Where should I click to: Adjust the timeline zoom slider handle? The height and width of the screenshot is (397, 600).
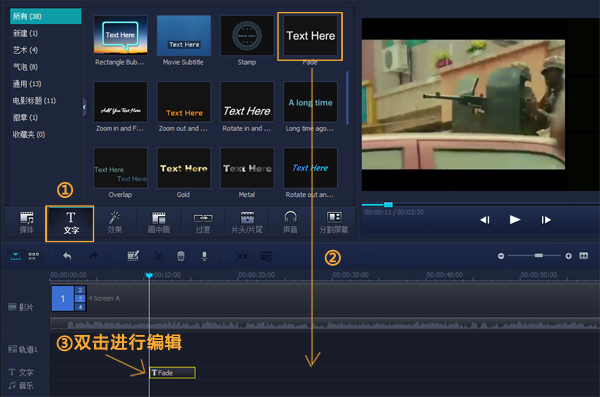point(539,255)
